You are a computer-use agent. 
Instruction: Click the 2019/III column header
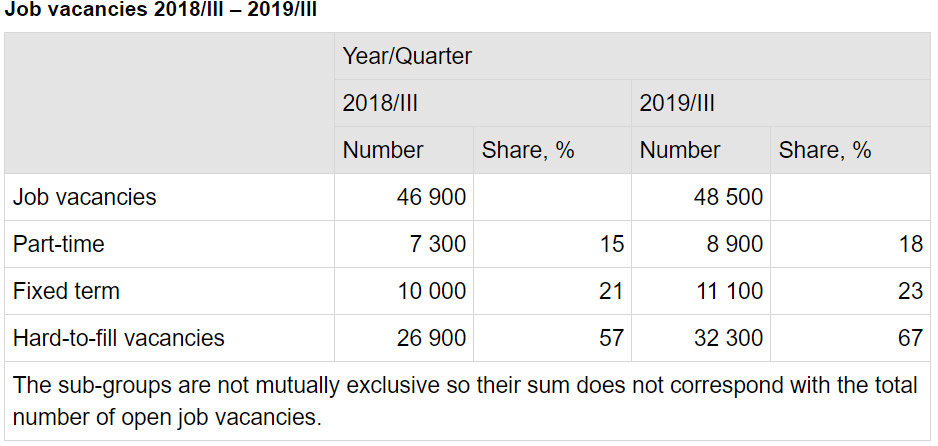pos(677,104)
